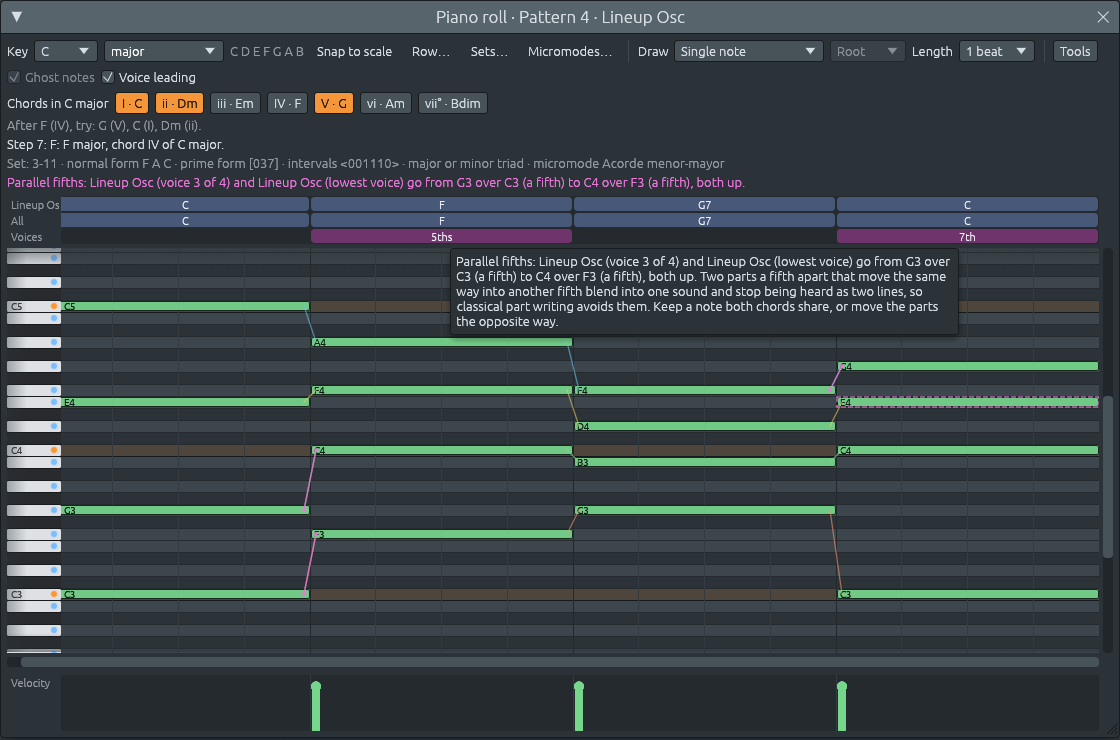Open the Draw mode dropdown showing Single note

pos(748,51)
